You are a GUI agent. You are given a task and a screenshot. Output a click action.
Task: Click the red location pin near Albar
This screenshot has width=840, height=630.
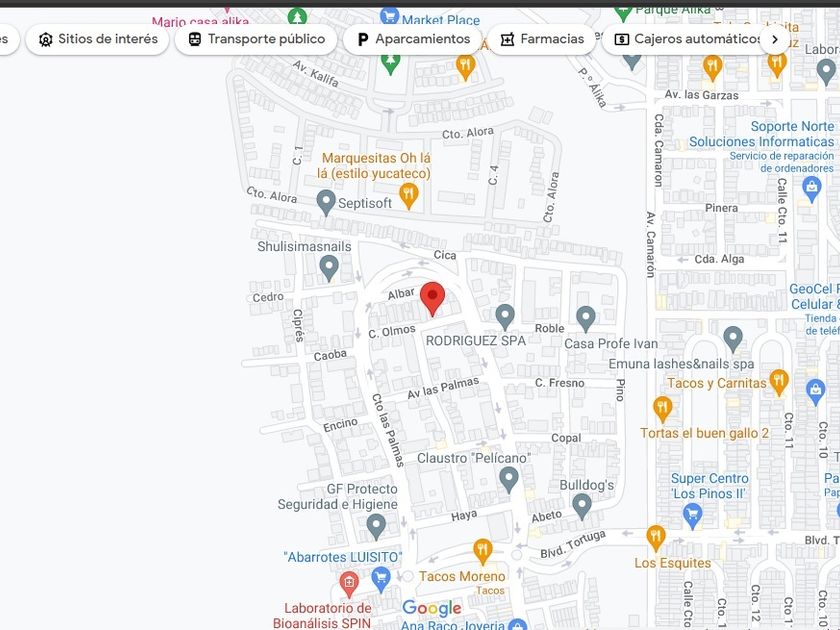(x=432, y=299)
